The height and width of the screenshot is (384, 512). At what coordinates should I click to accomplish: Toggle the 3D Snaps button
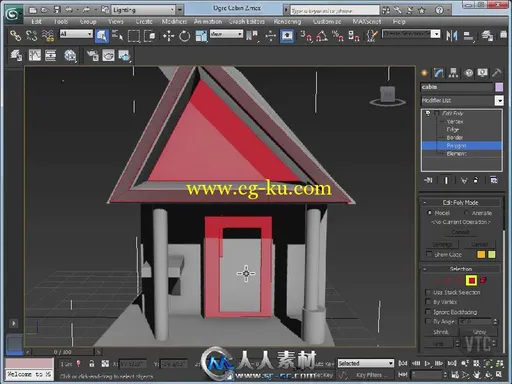pos(306,36)
